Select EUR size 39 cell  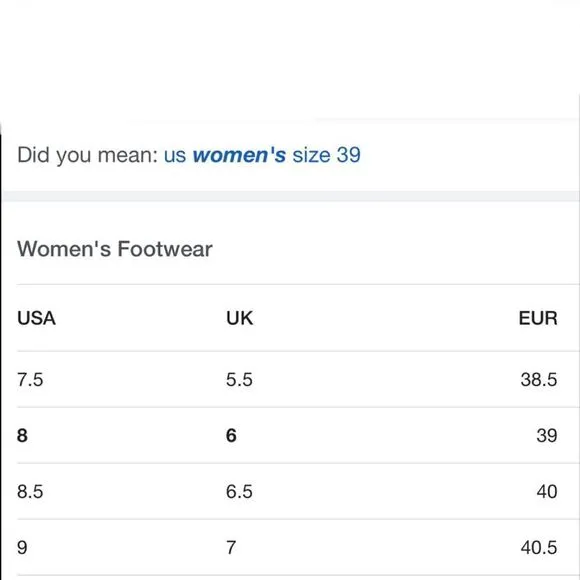tap(547, 435)
